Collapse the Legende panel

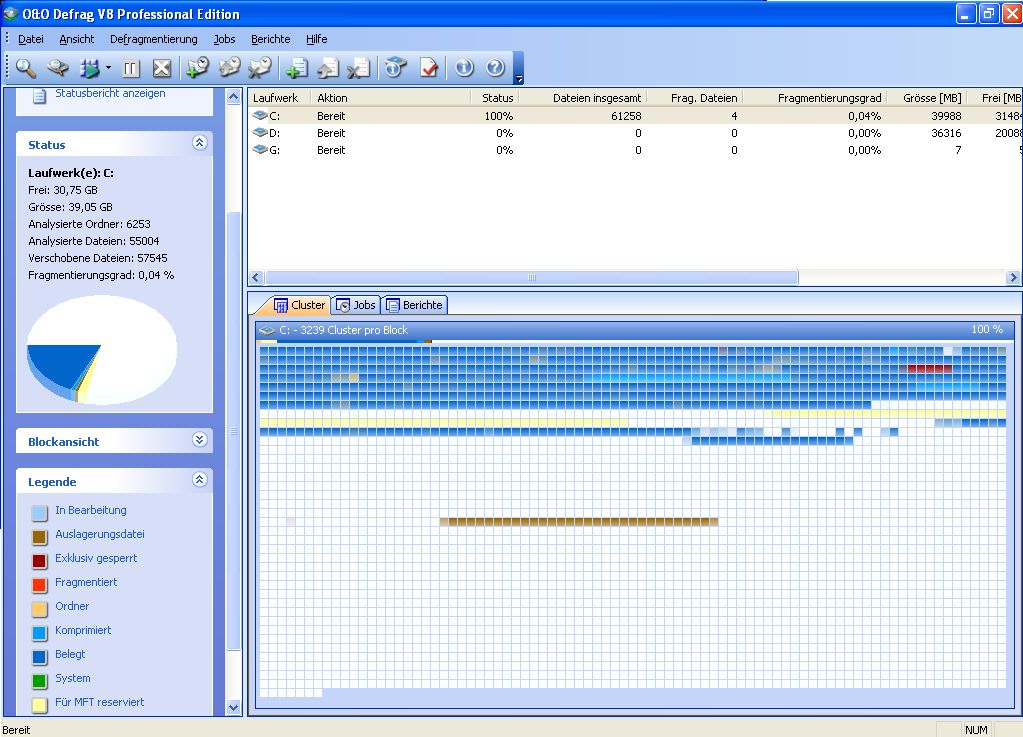coord(199,480)
